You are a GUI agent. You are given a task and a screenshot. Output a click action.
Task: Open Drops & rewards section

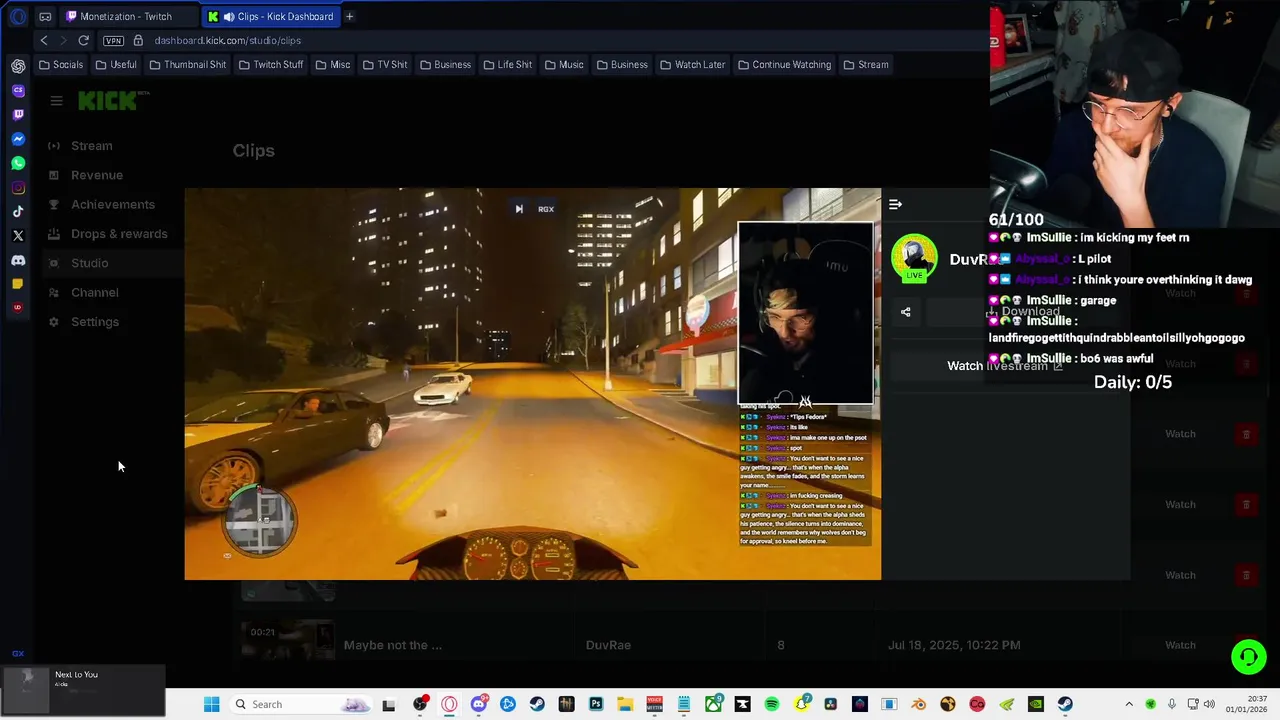[118, 234]
